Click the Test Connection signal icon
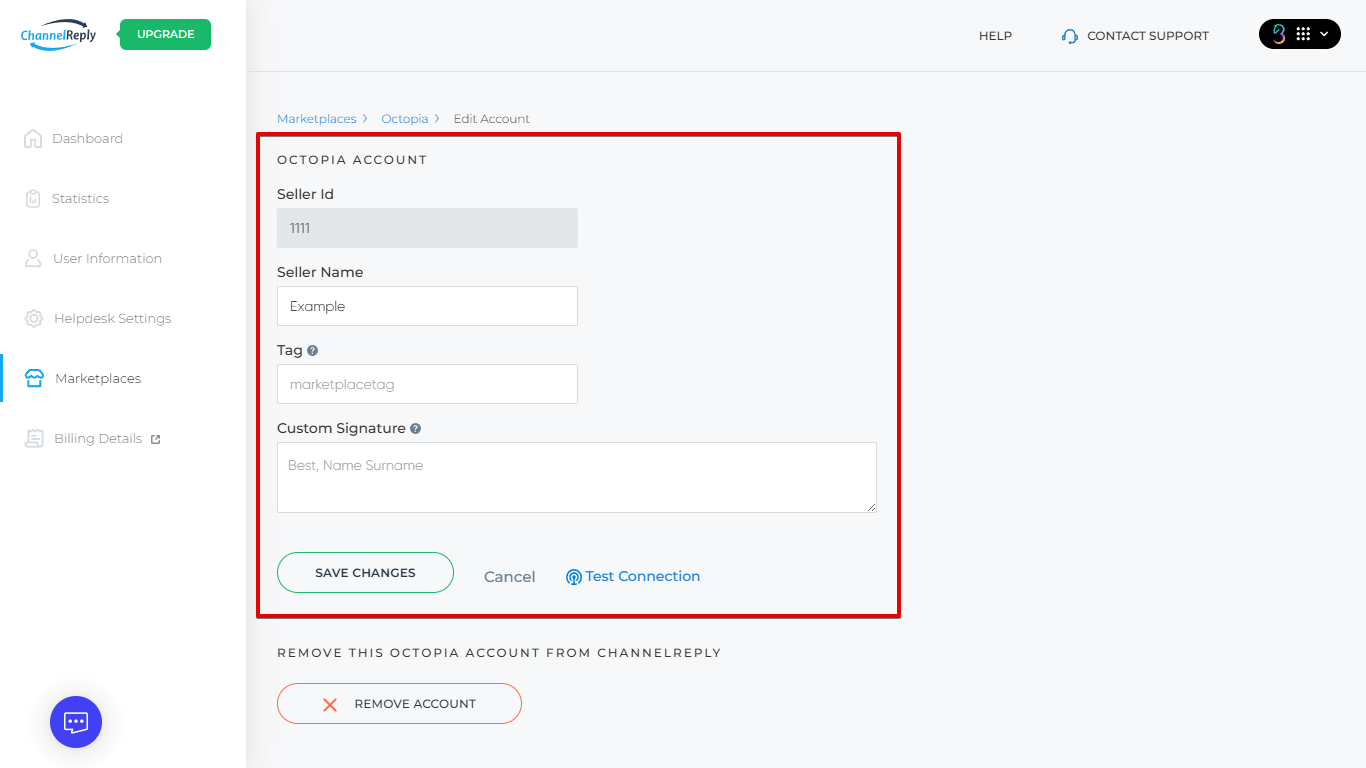1366x768 pixels. 574,577
